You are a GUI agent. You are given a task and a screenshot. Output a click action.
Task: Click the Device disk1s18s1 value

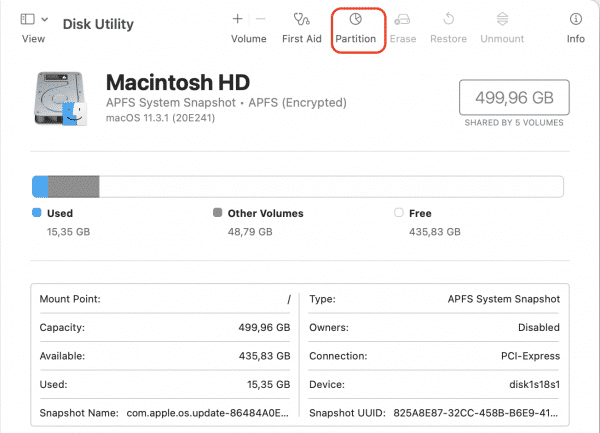coord(534,384)
